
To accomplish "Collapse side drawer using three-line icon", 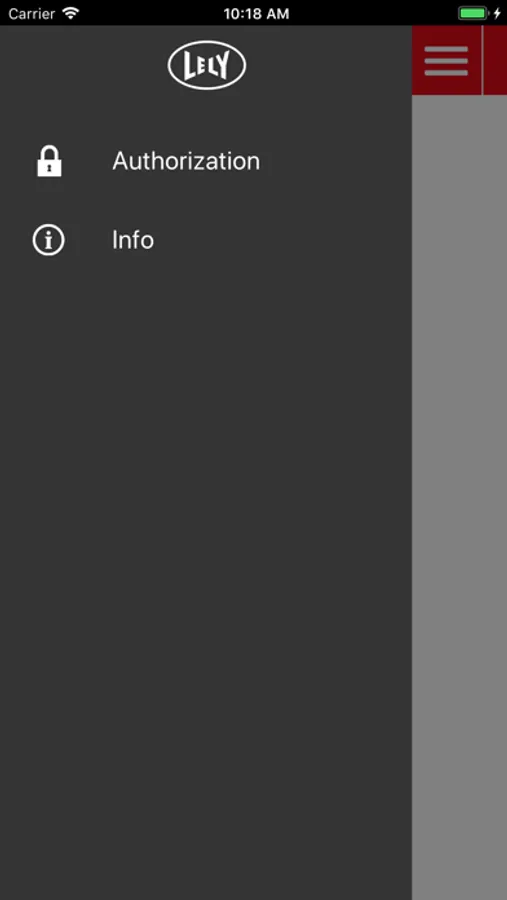I will 446,61.
